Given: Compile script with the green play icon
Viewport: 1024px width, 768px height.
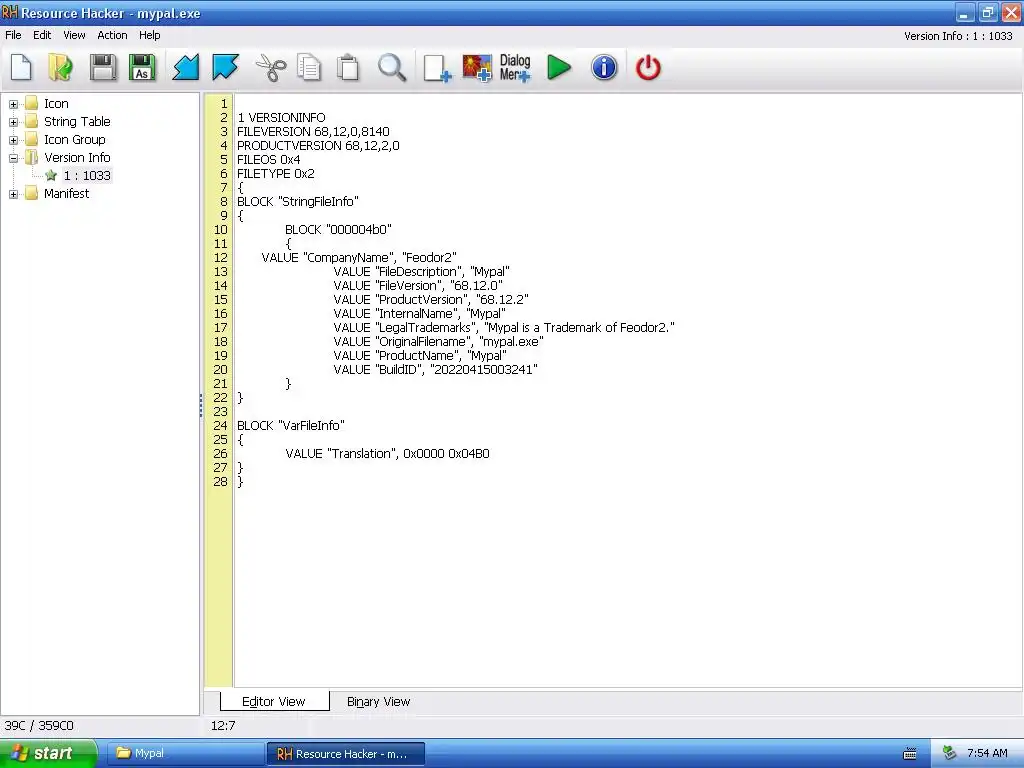Looking at the screenshot, I should pos(559,67).
